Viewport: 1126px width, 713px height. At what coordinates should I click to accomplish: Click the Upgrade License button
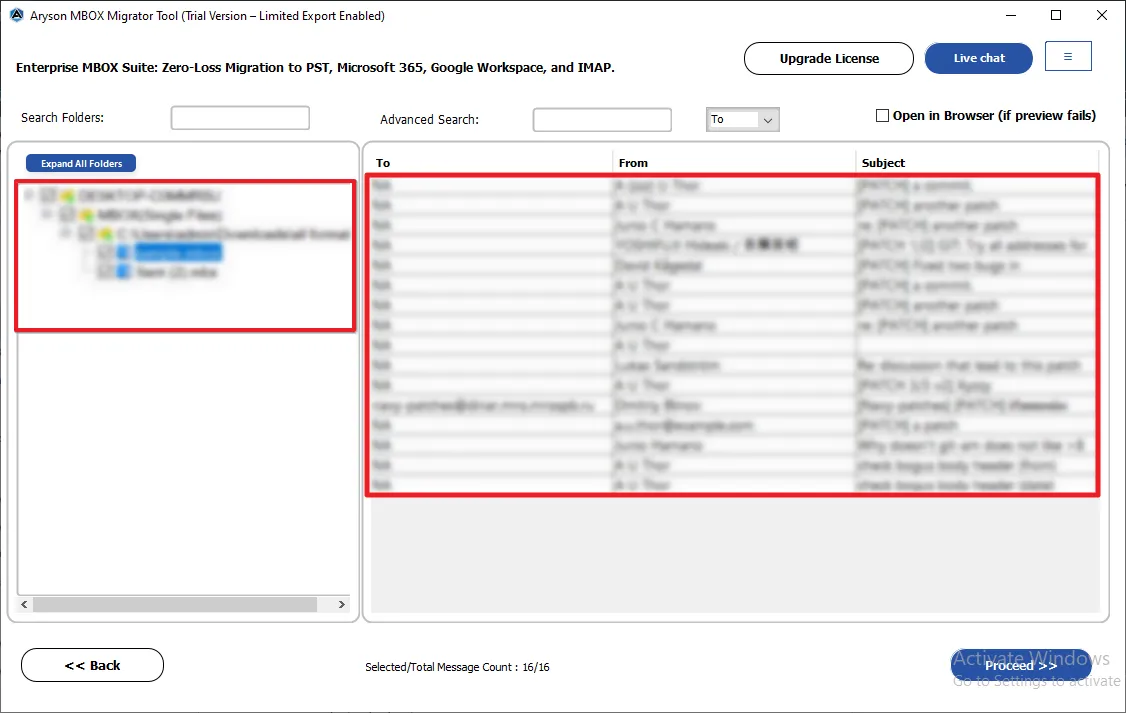[x=829, y=58]
